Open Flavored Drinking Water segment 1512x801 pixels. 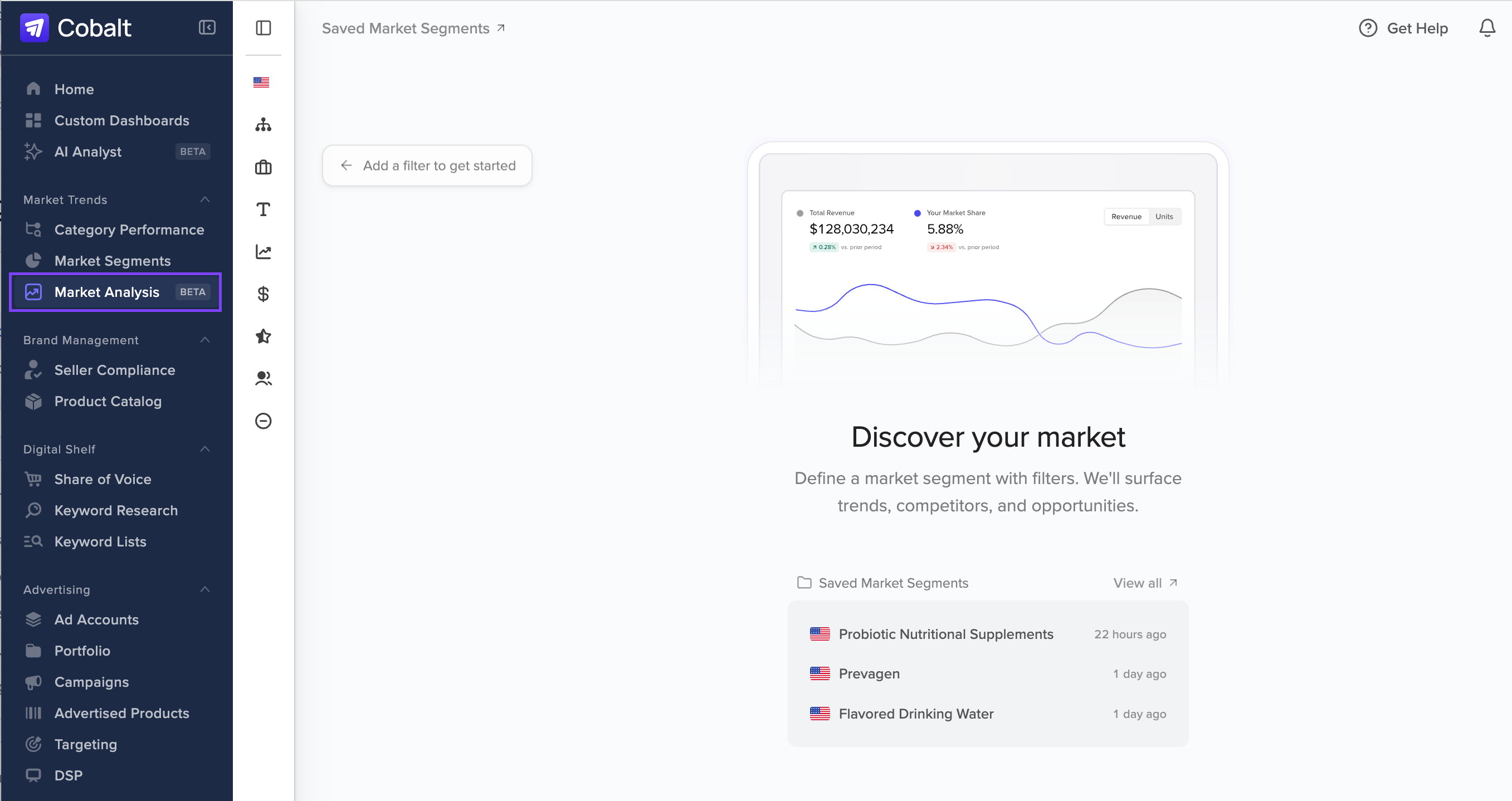click(x=988, y=713)
